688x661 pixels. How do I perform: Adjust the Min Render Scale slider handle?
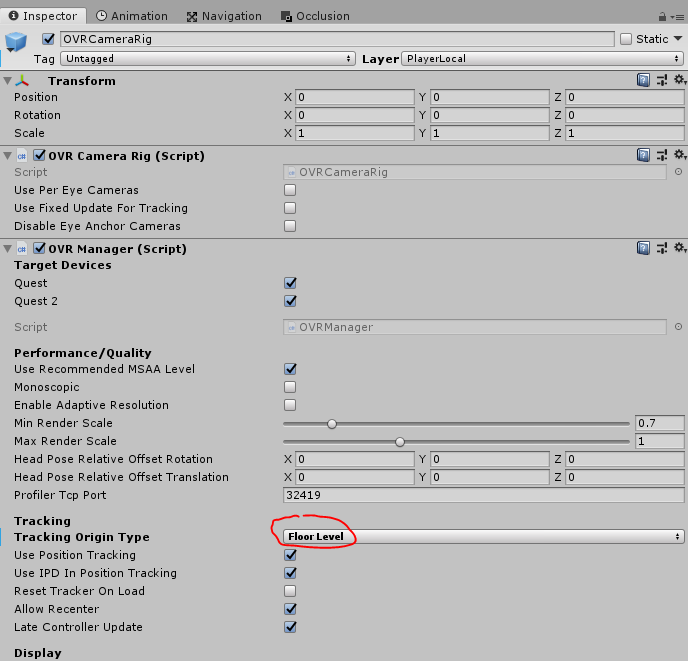(x=332, y=424)
